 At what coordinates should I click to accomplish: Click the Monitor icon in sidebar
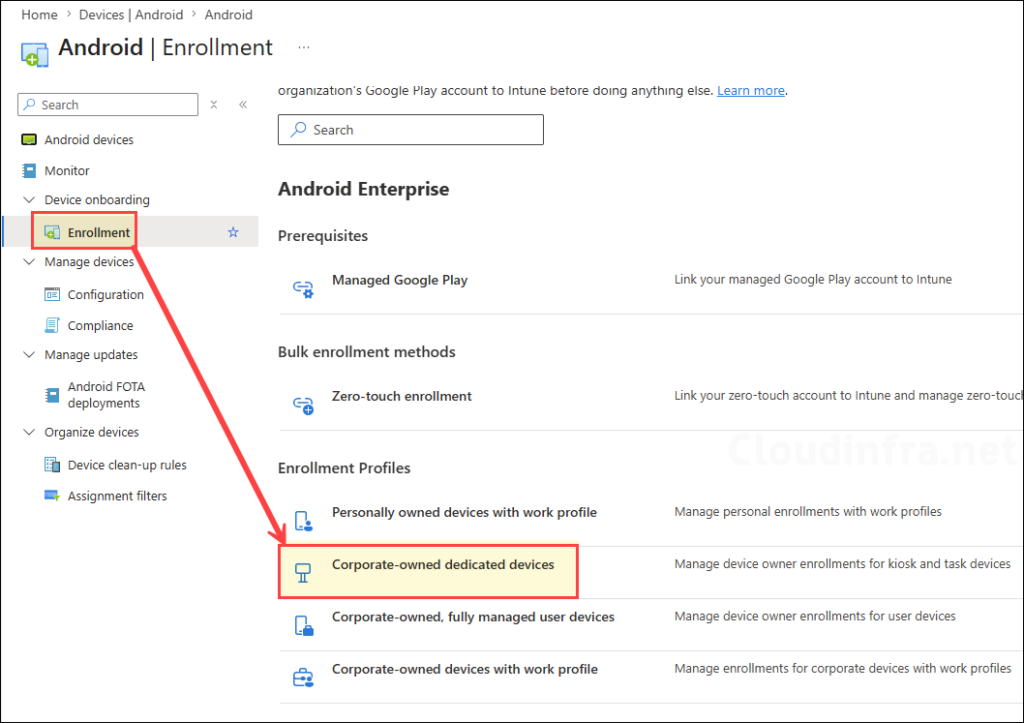(x=29, y=170)
